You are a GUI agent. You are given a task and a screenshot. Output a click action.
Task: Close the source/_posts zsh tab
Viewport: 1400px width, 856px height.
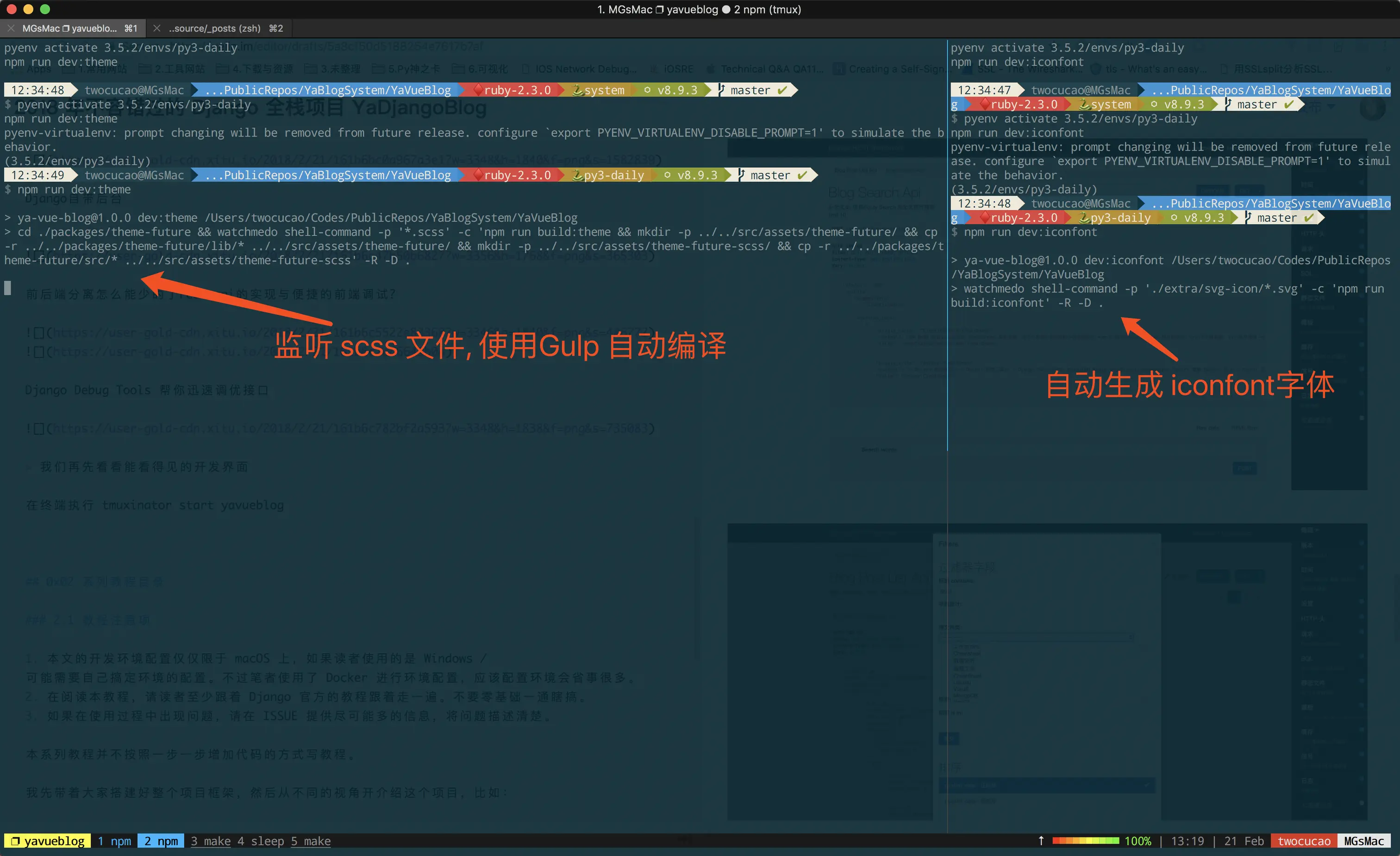[157, 28]
